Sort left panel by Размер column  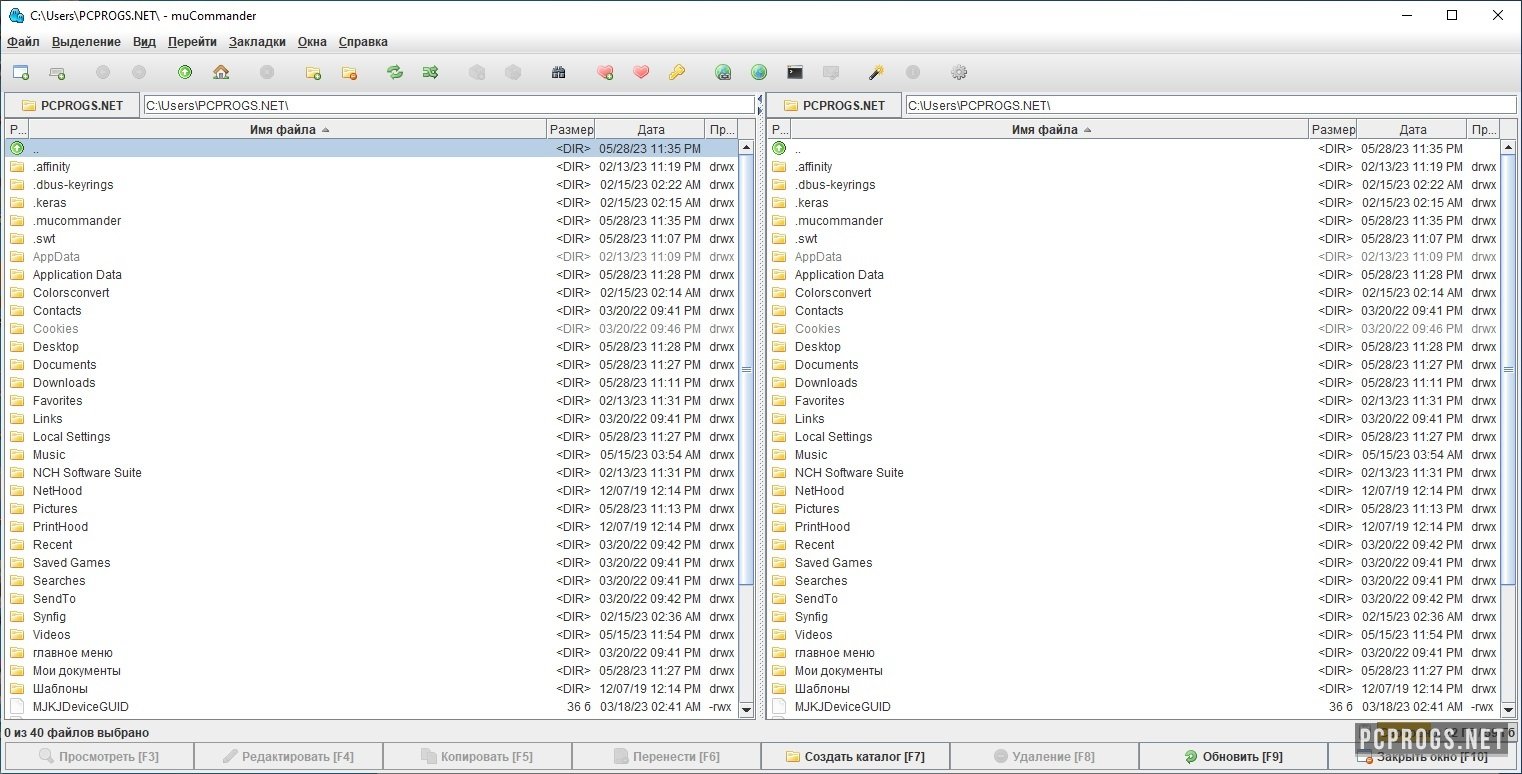(x=571, y=129)
